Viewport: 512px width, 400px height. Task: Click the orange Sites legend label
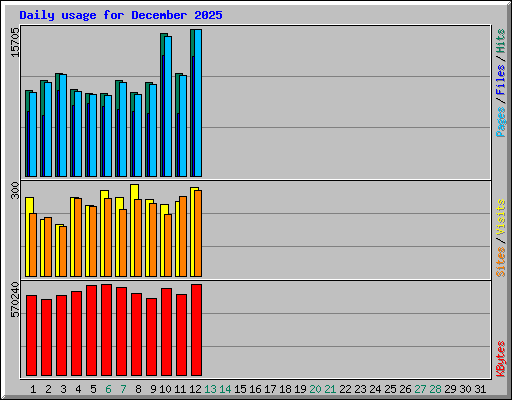501,262
